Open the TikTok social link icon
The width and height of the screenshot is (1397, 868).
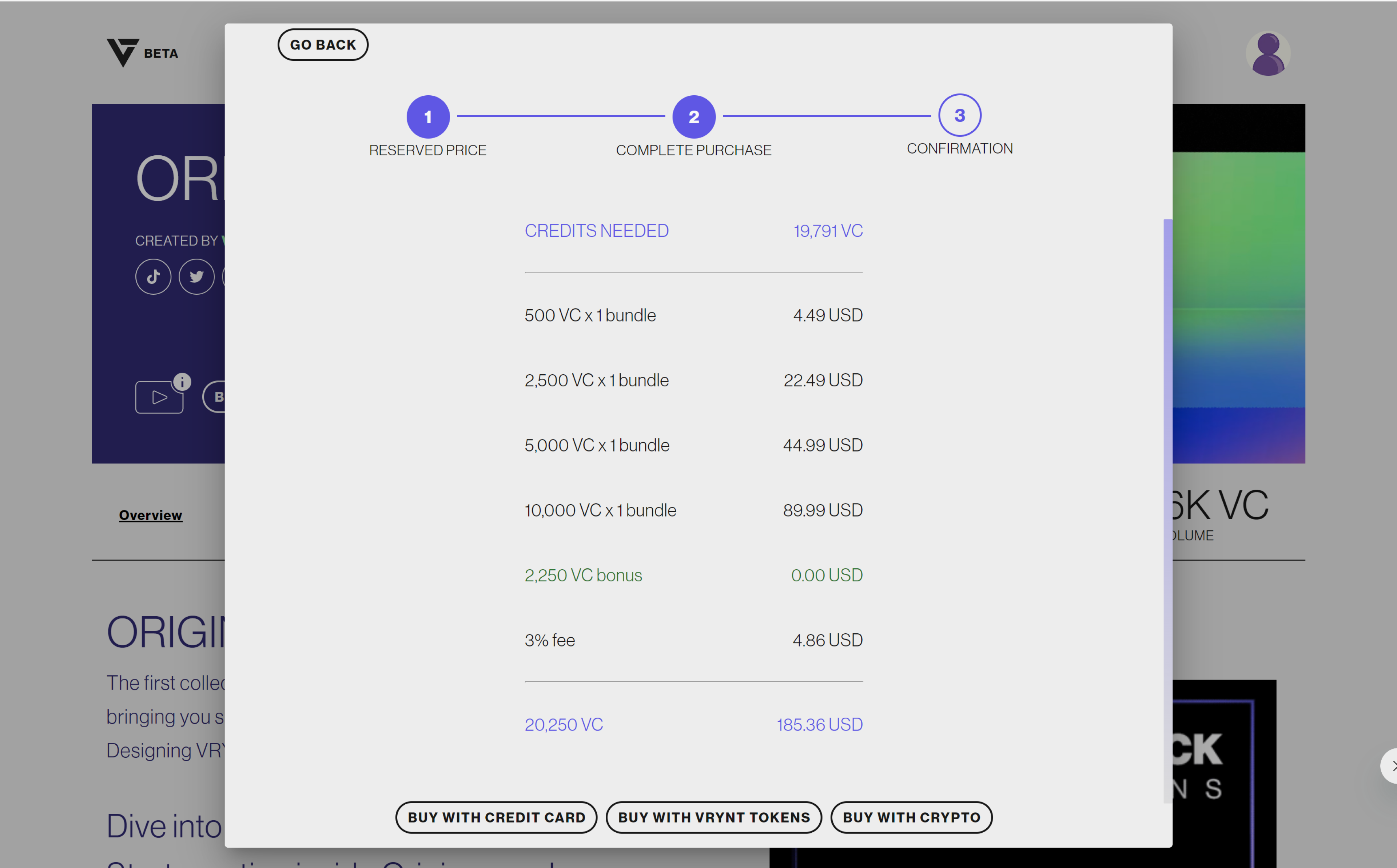point(153,277)
